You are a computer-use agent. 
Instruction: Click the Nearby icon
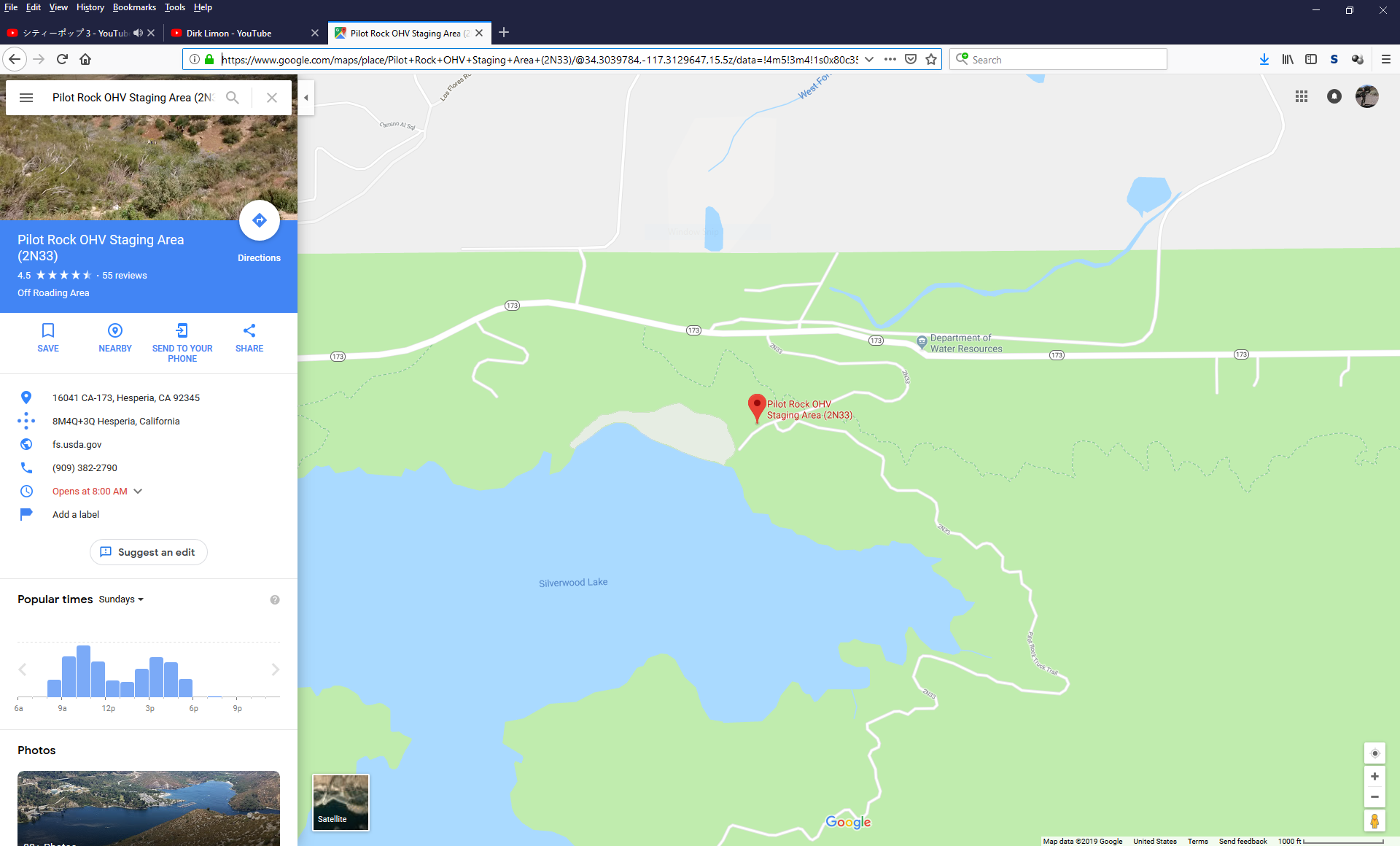115,330
